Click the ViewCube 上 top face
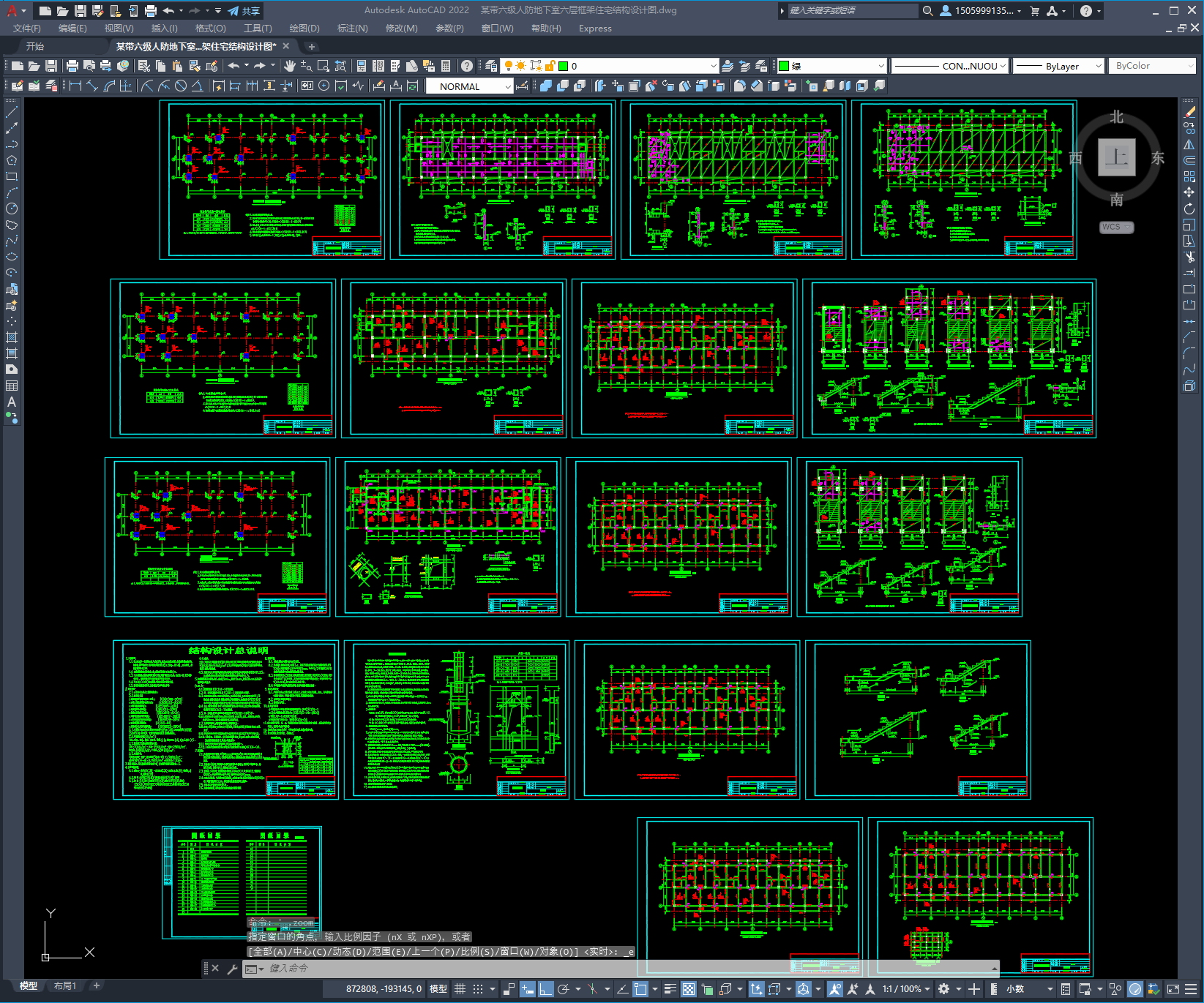 (x=1117, y=157)
